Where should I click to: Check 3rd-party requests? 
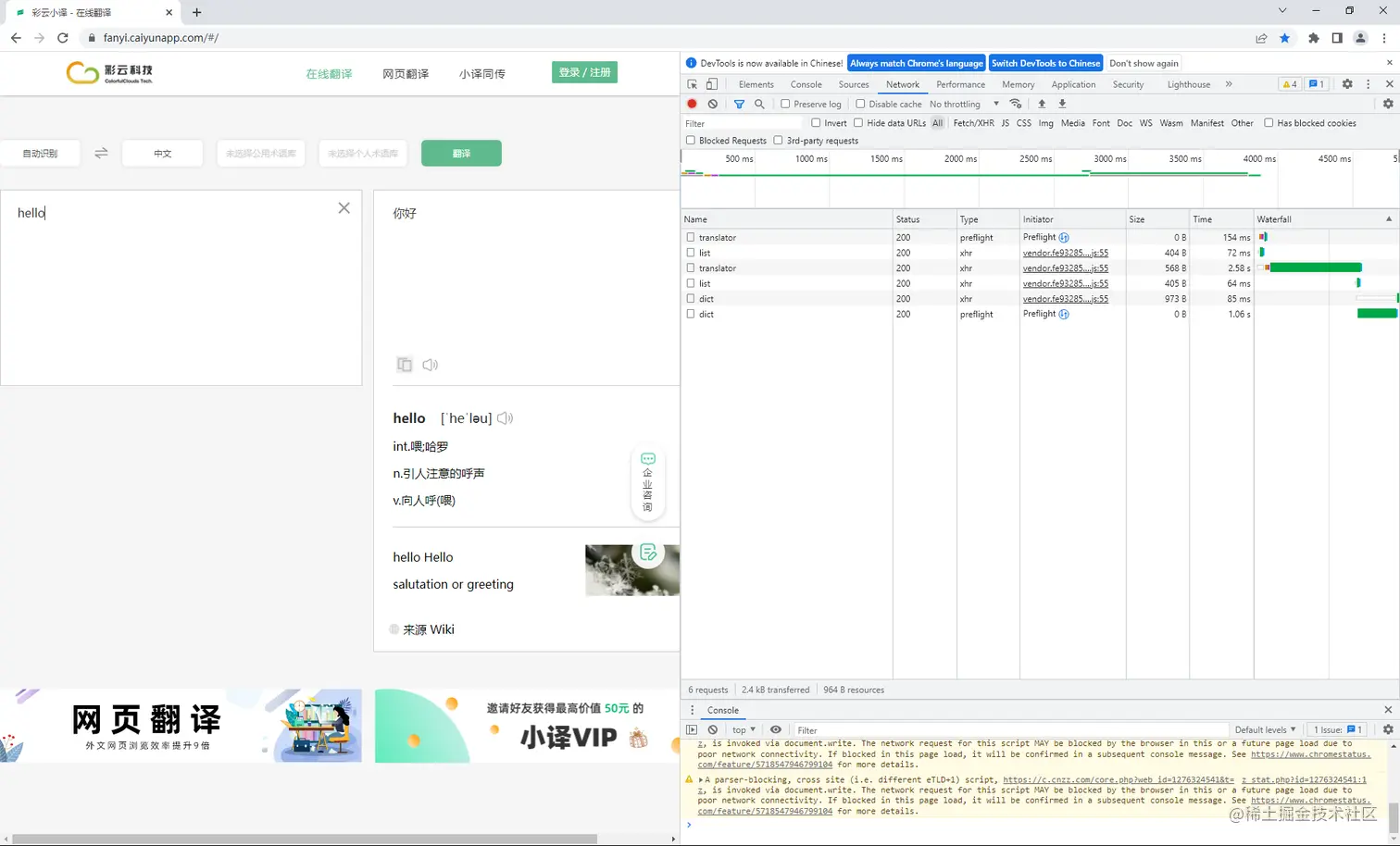[x=778, y=140]
